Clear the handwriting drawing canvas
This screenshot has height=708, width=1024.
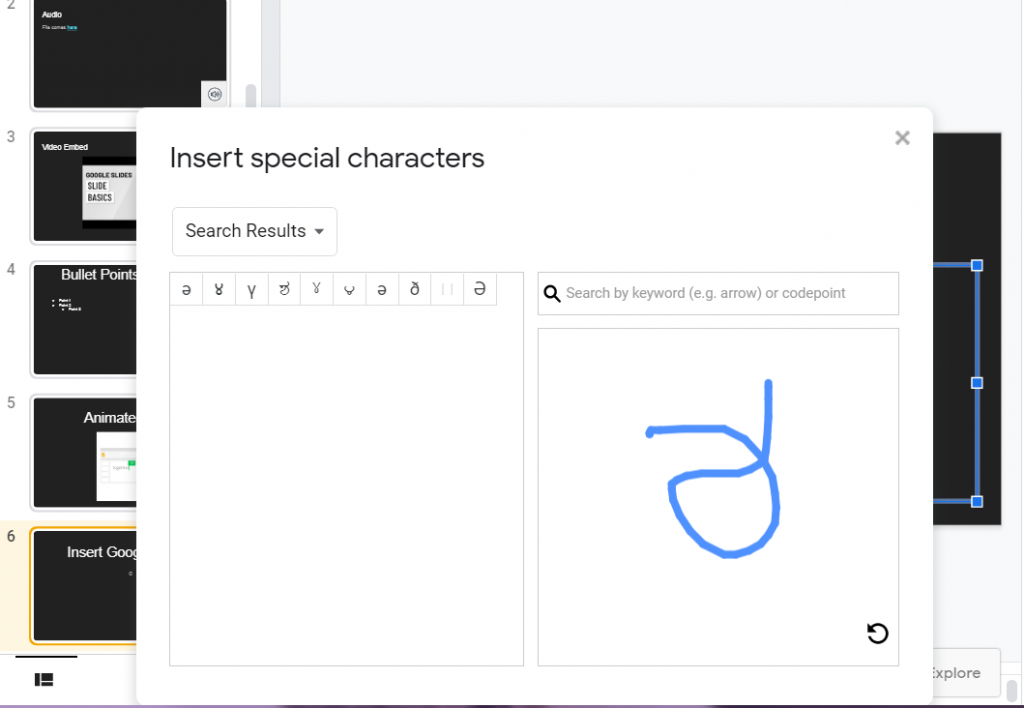(x=877, y=633)
